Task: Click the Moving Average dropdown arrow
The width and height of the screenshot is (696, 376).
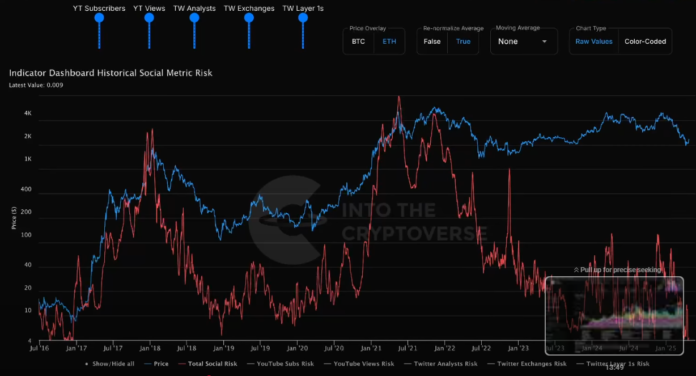Action: (x=544, y=42)
